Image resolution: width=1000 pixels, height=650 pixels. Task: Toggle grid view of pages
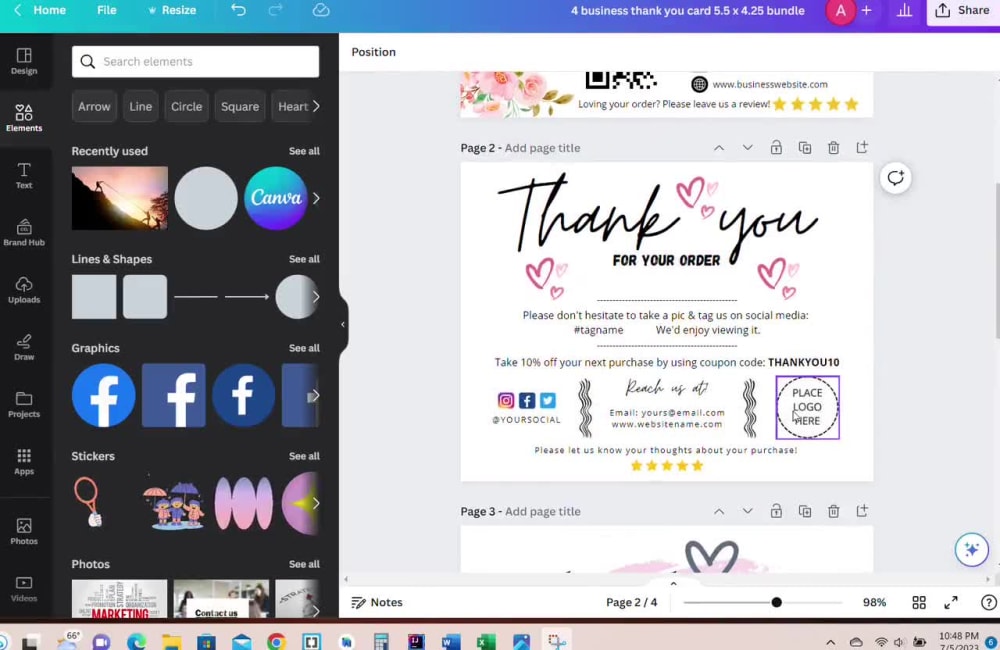[x=918, y=602]
